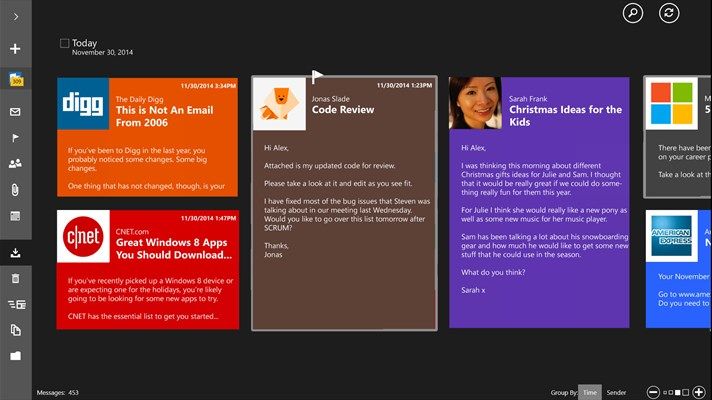Click the '11/30/2014 1:47PM' timestamp

pos(208,218)
